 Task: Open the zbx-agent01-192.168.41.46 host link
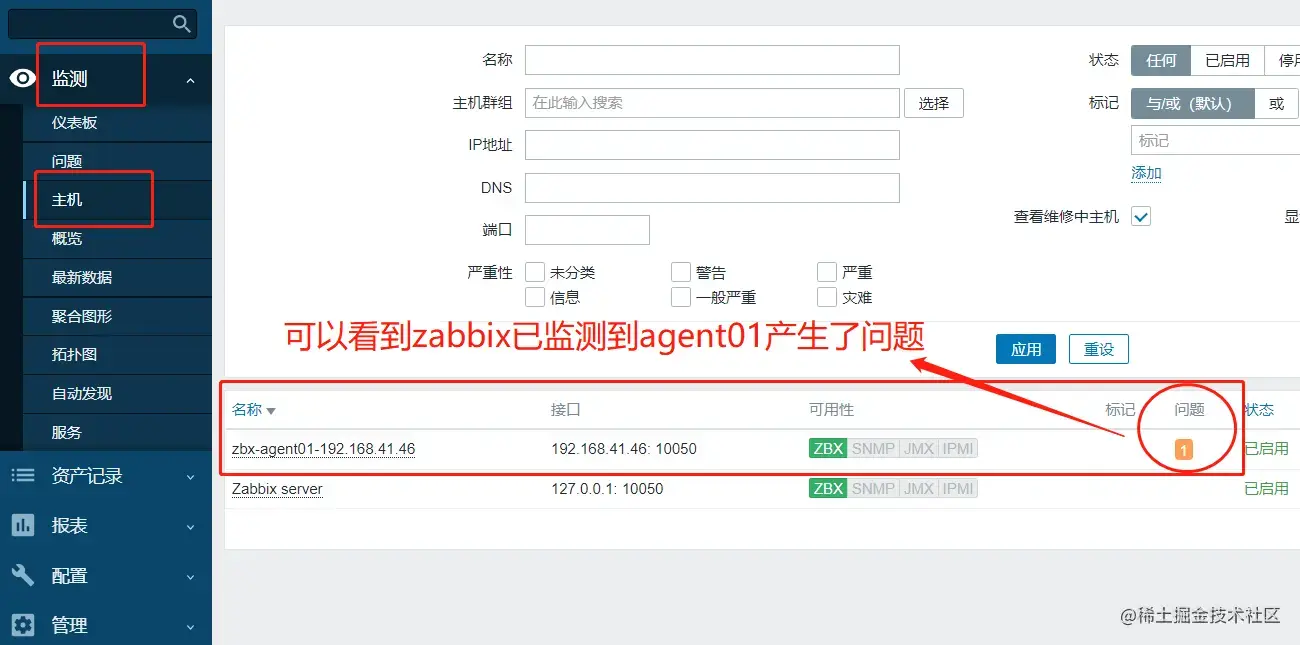tap(323, 449)
